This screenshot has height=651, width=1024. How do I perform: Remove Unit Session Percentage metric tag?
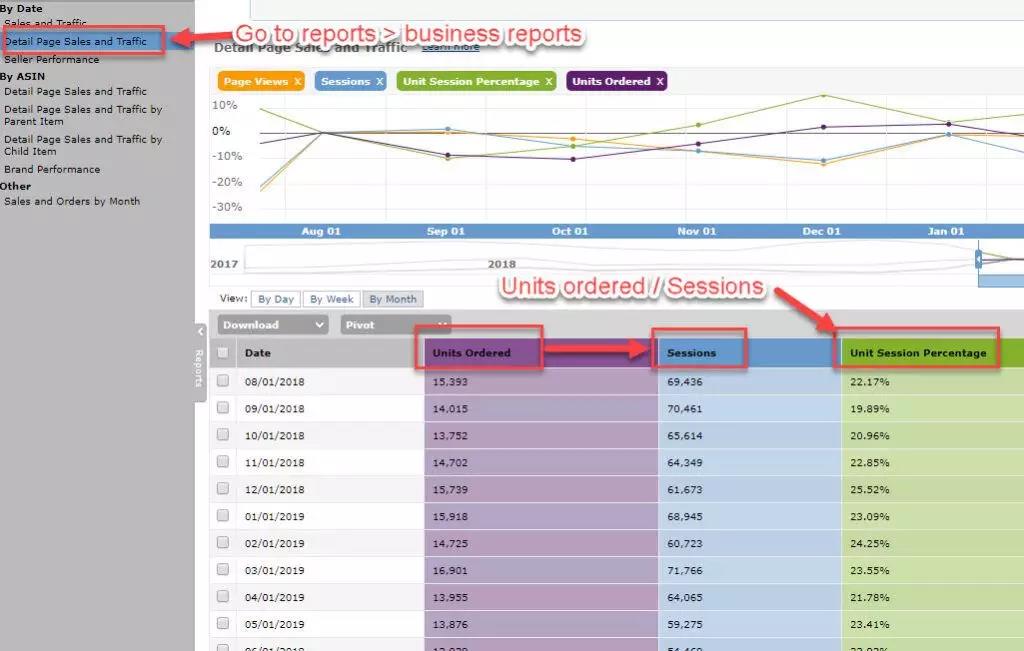[x=549, y=82]
